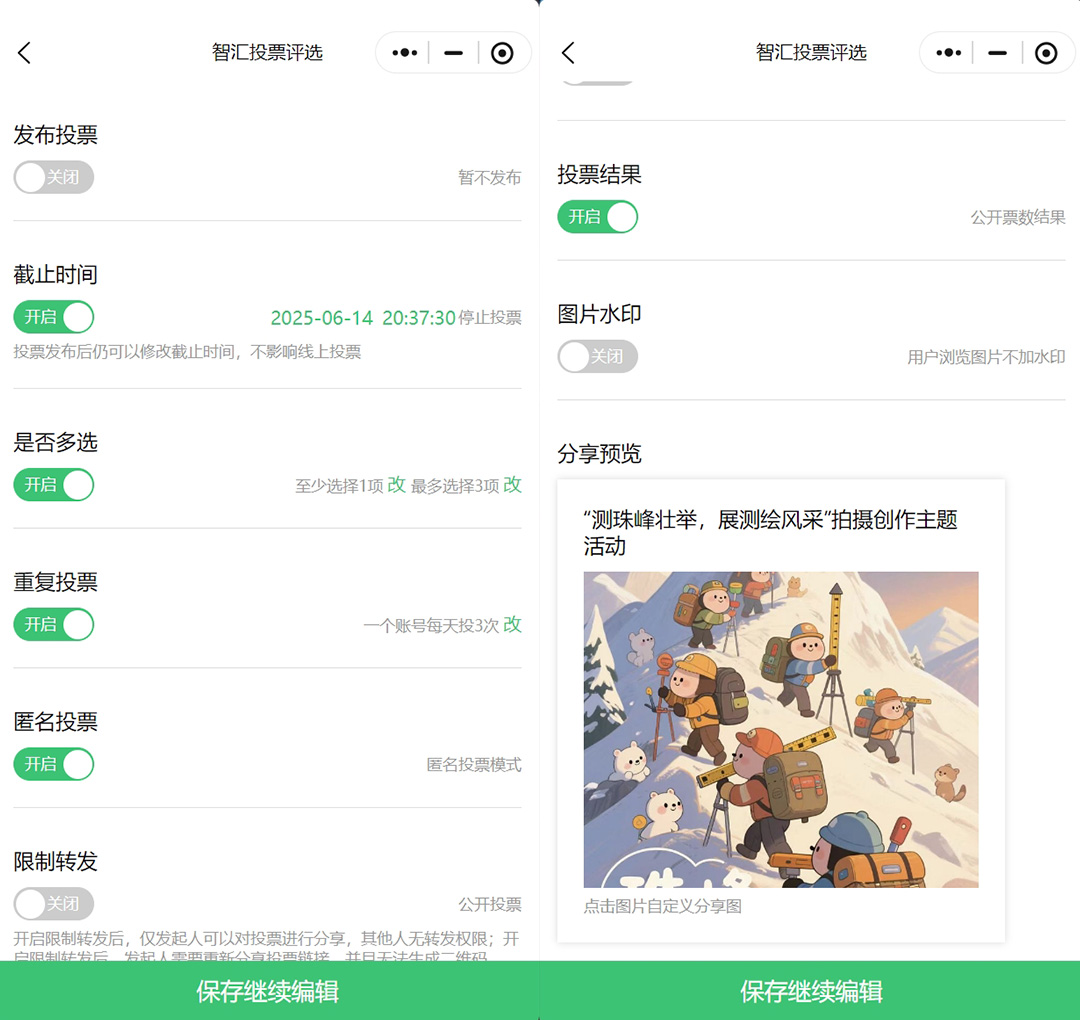Click the 点击图片自定义分享图 hint text
The height and width of the screenshot is (1020, 1080).
[x=663, y=906]
